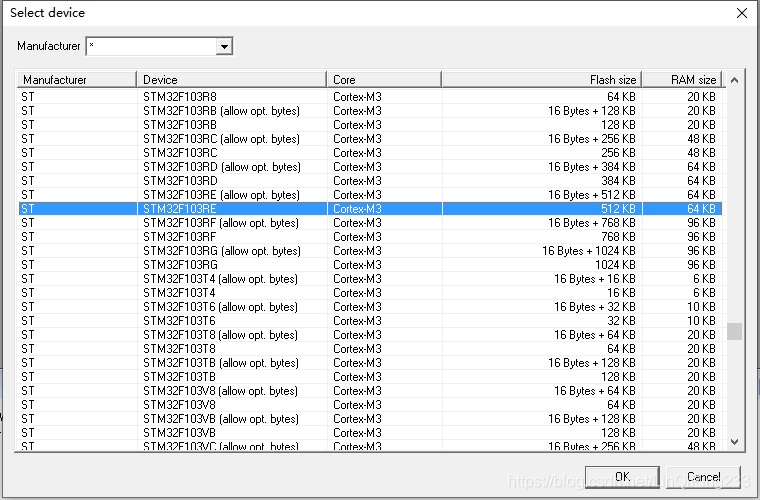Sort by the Device column header
The height and width of the screenshot is (500, 760).
click(x=232, y=79)
